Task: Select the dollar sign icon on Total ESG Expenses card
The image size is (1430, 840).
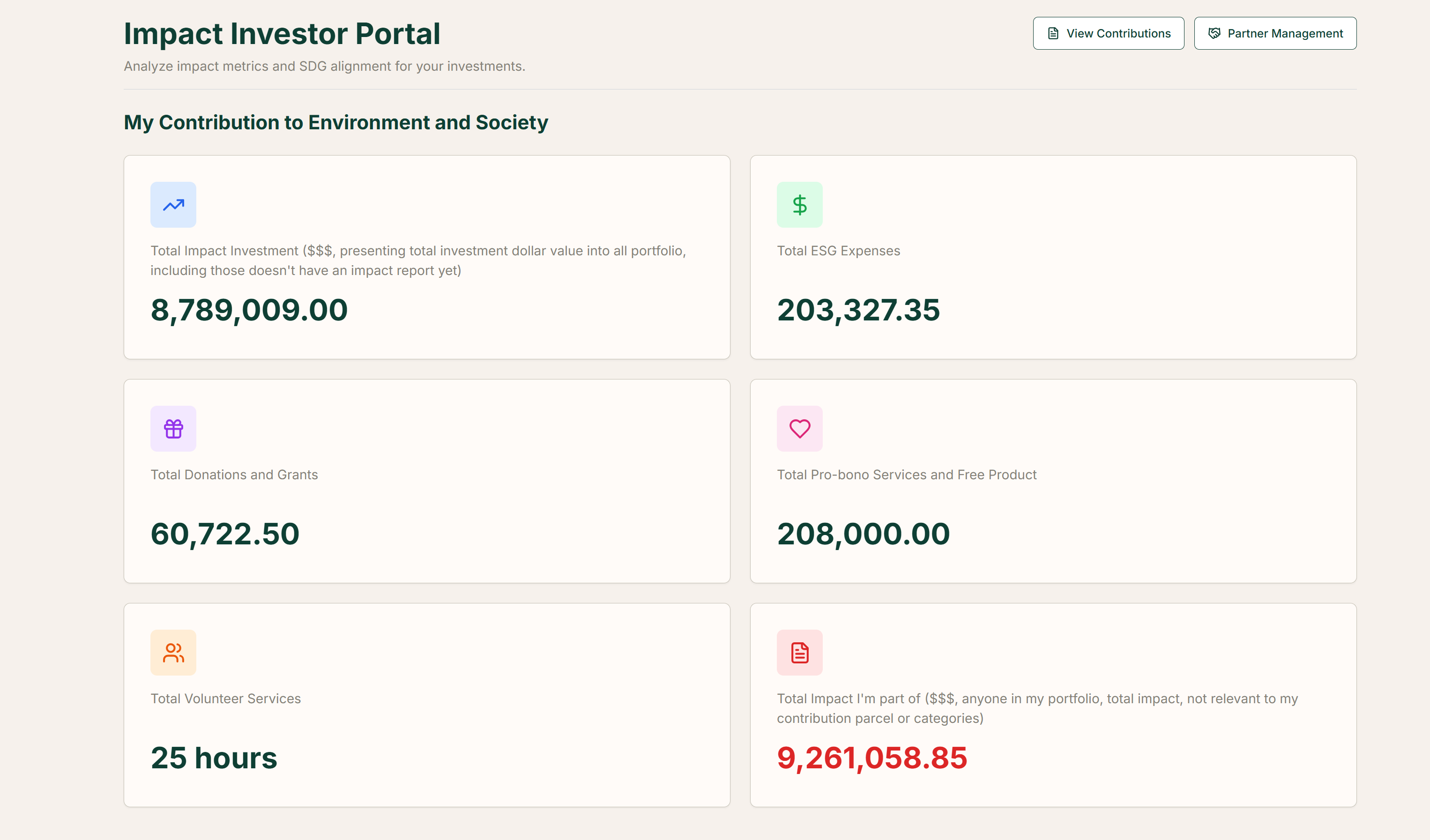Action: pyautogui.click(x=799, y=204)
